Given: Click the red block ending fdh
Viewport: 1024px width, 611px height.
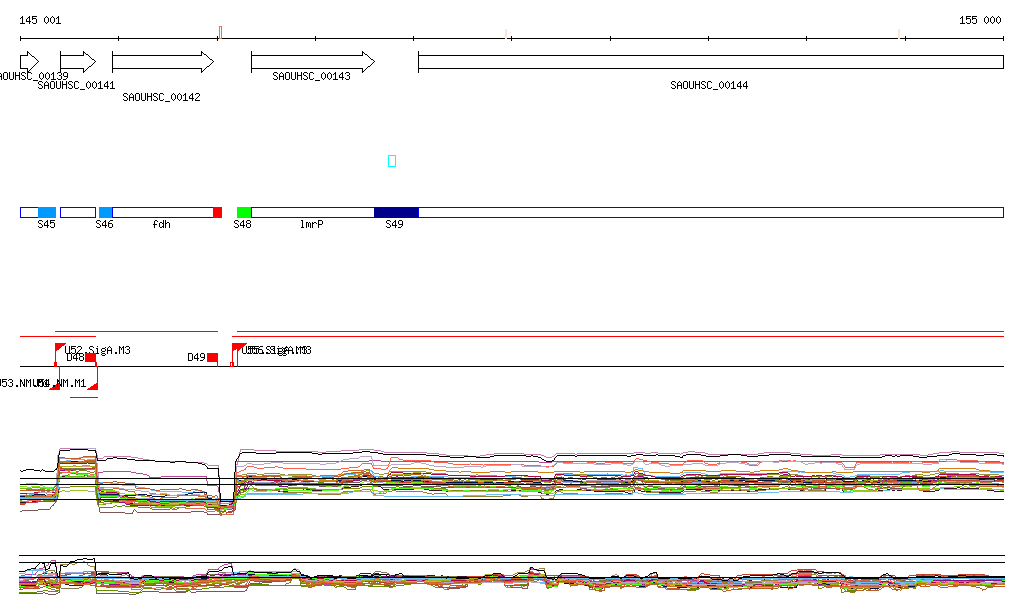Looking at the screenshot, I should tap(217, 212).
